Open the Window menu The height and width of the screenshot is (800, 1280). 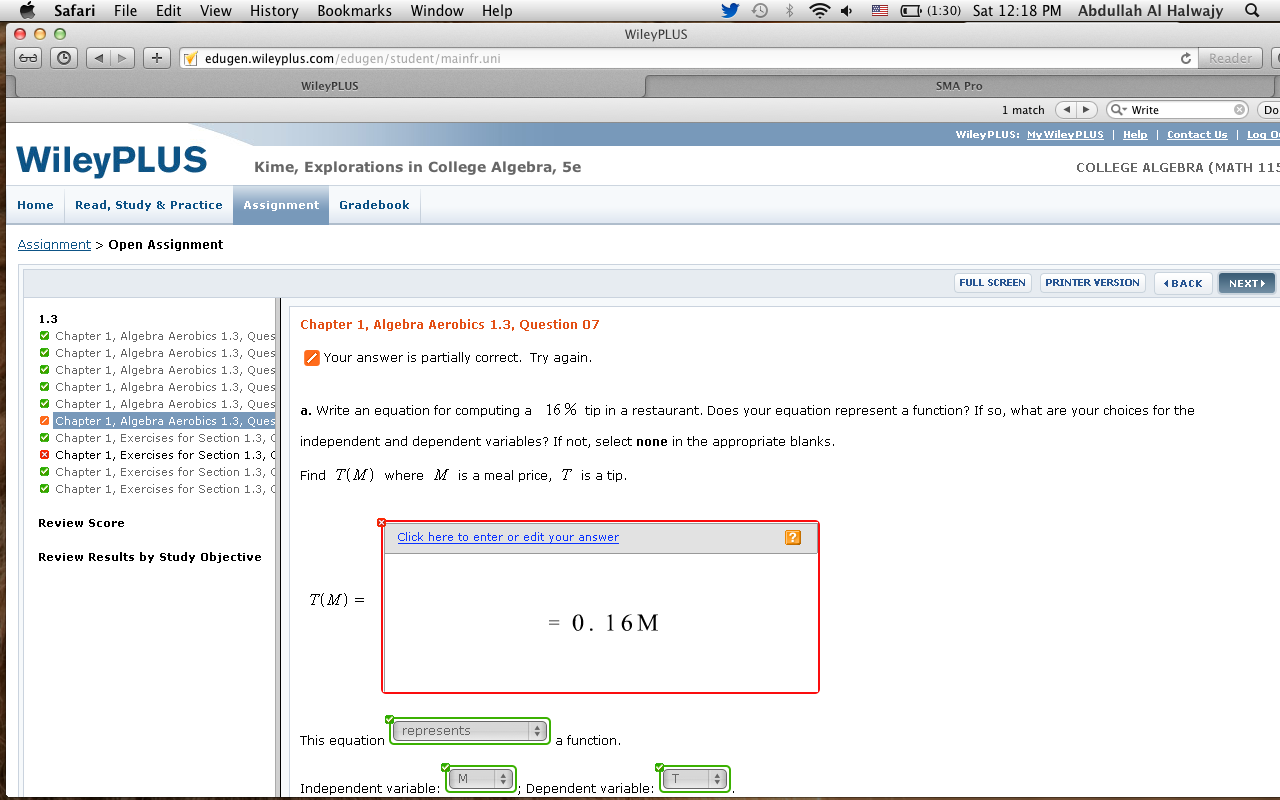tap(437, 11)
